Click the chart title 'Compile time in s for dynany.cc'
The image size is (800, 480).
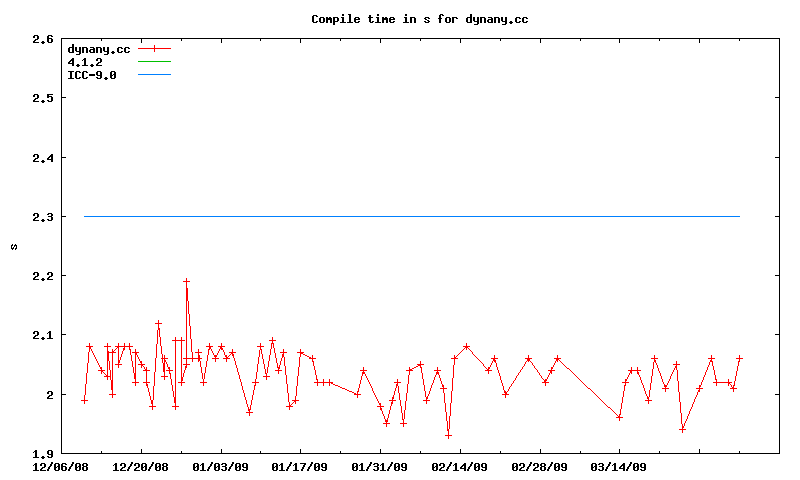pos(419,19)
